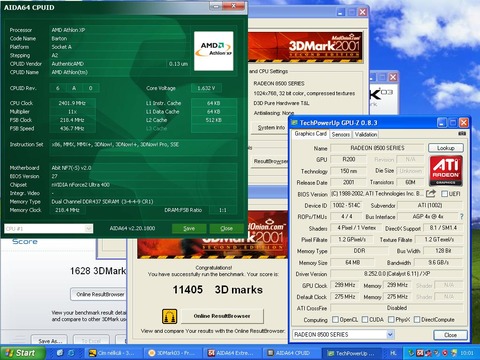Image resolution: width=480 pixels, height=360 pixels.
Task: Click the GPU-Z BIOS share export icon
Action: [431, 193]
